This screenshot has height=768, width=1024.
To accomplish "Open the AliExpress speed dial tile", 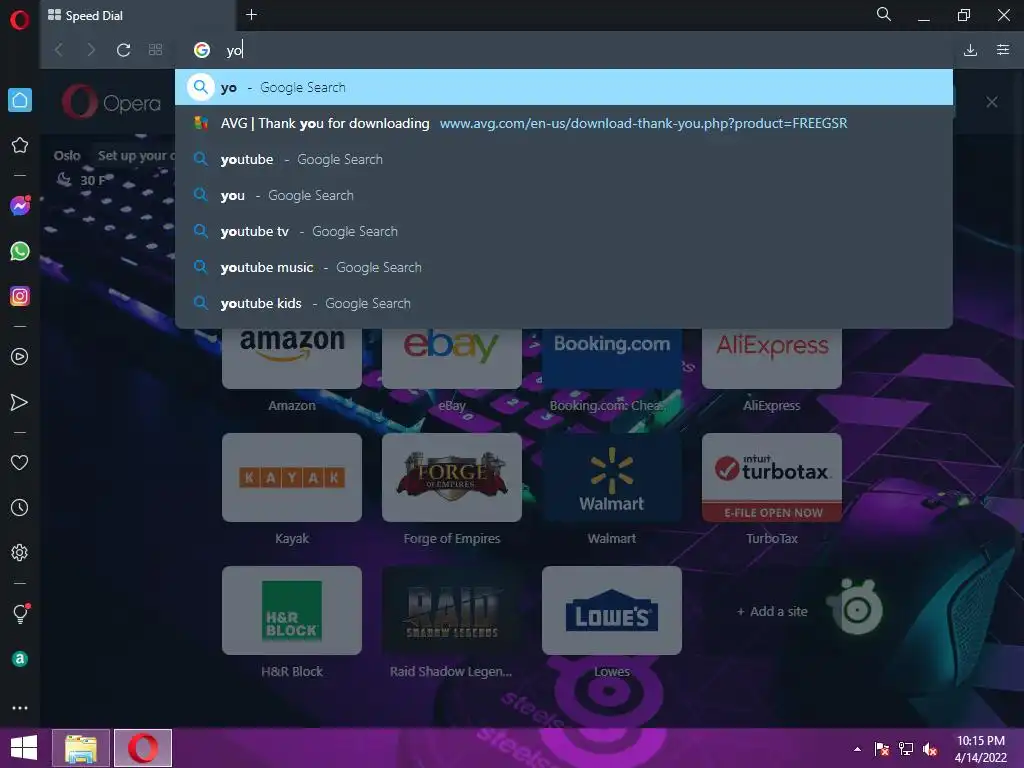I will point(772,359).
